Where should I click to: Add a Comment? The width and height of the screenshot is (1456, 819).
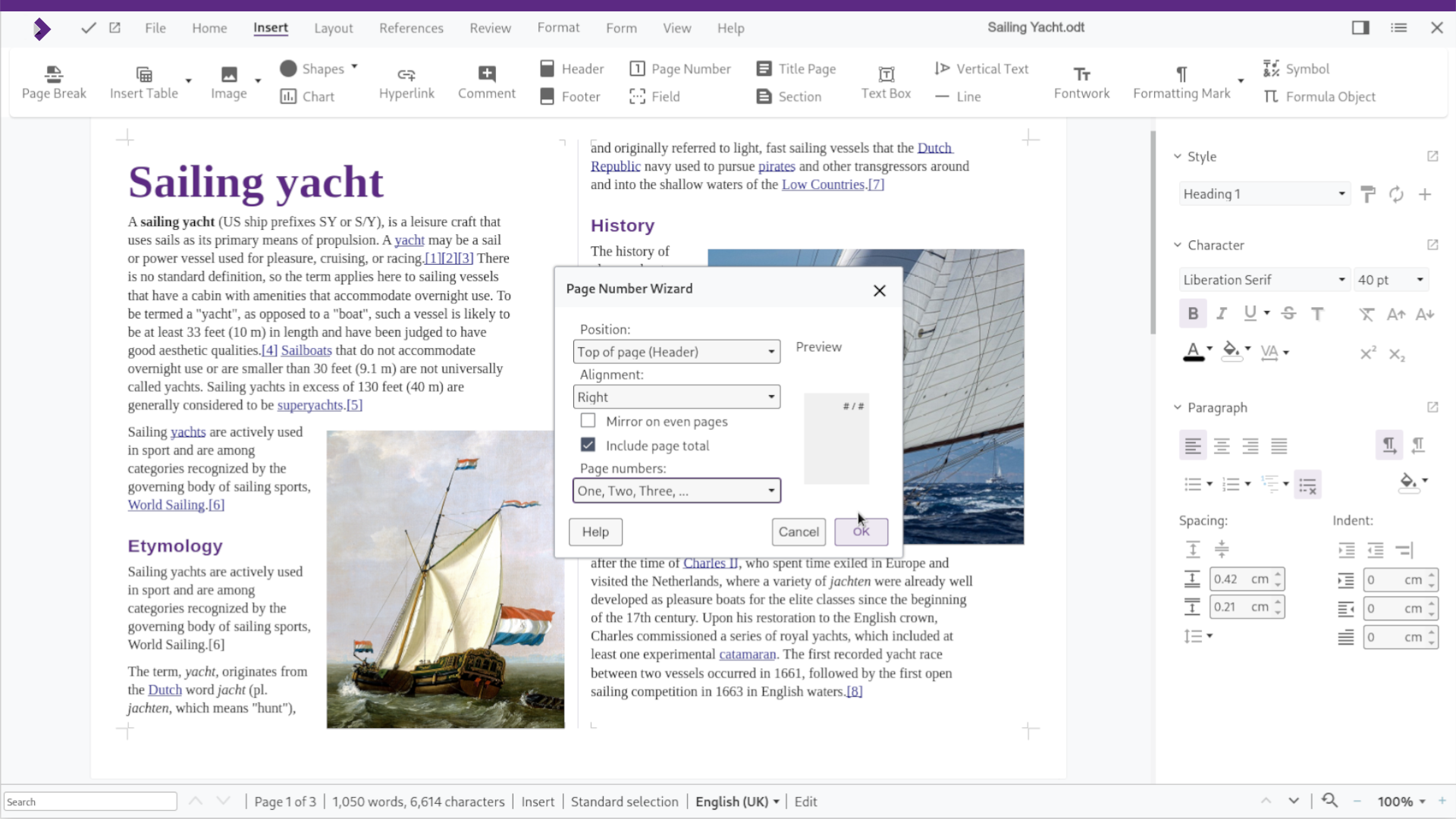pos(487,82)
